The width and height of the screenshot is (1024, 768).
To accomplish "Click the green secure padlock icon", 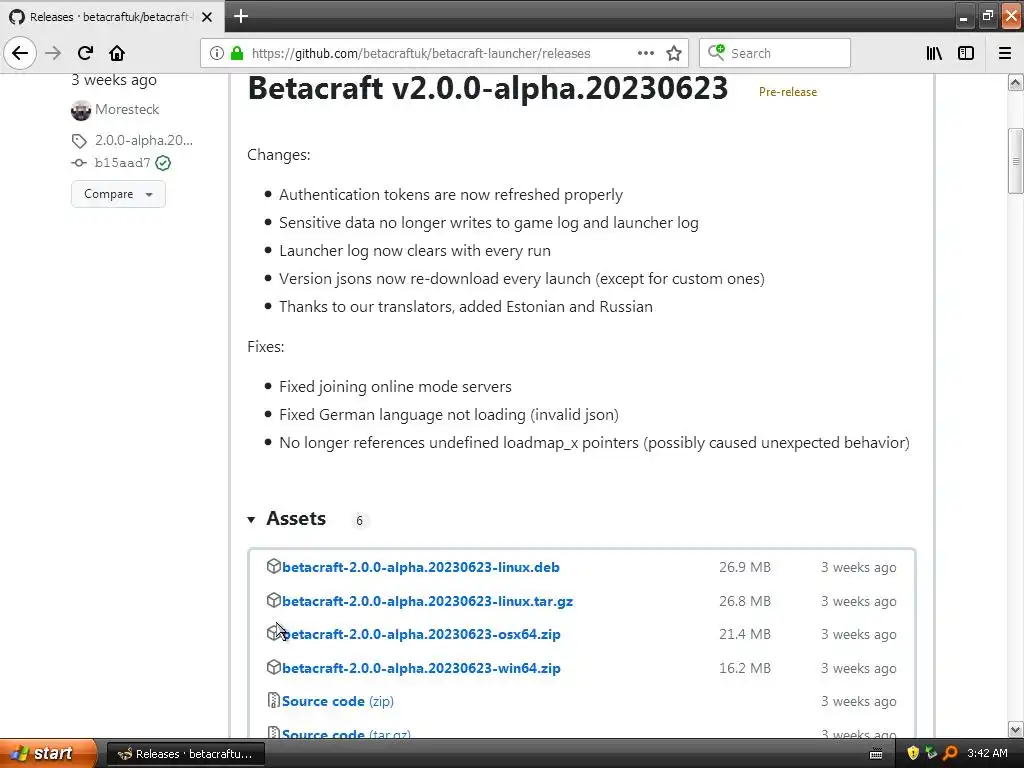I will 236,53.
